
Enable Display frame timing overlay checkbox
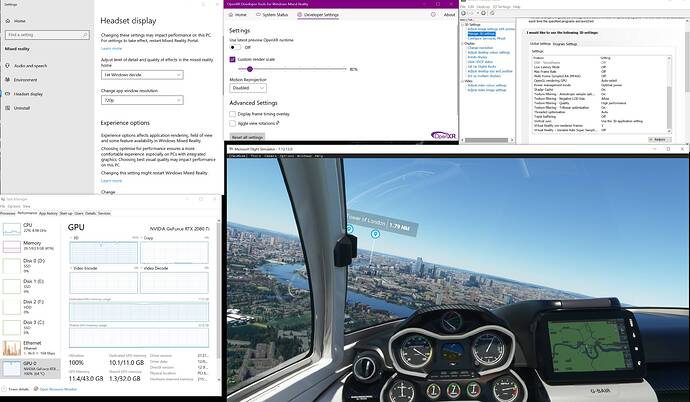[x=232, y=114]
